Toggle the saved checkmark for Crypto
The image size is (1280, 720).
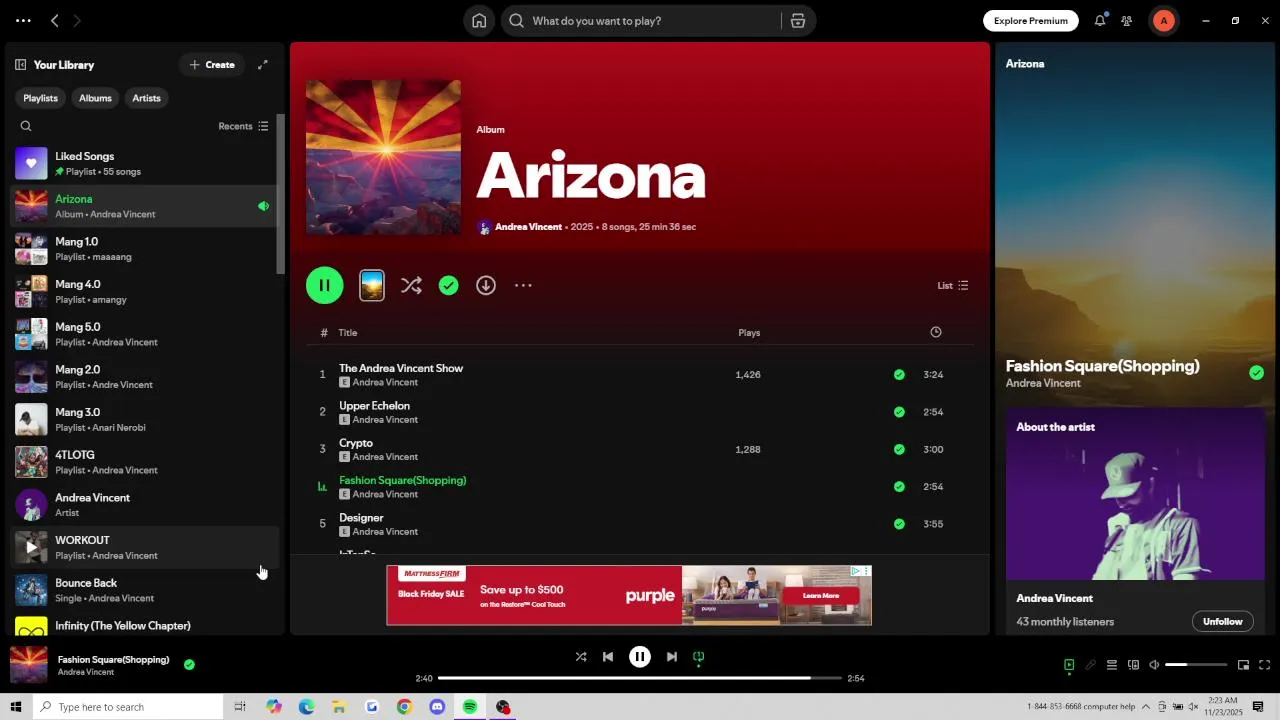pyautogui.click(x=899, y=449)
